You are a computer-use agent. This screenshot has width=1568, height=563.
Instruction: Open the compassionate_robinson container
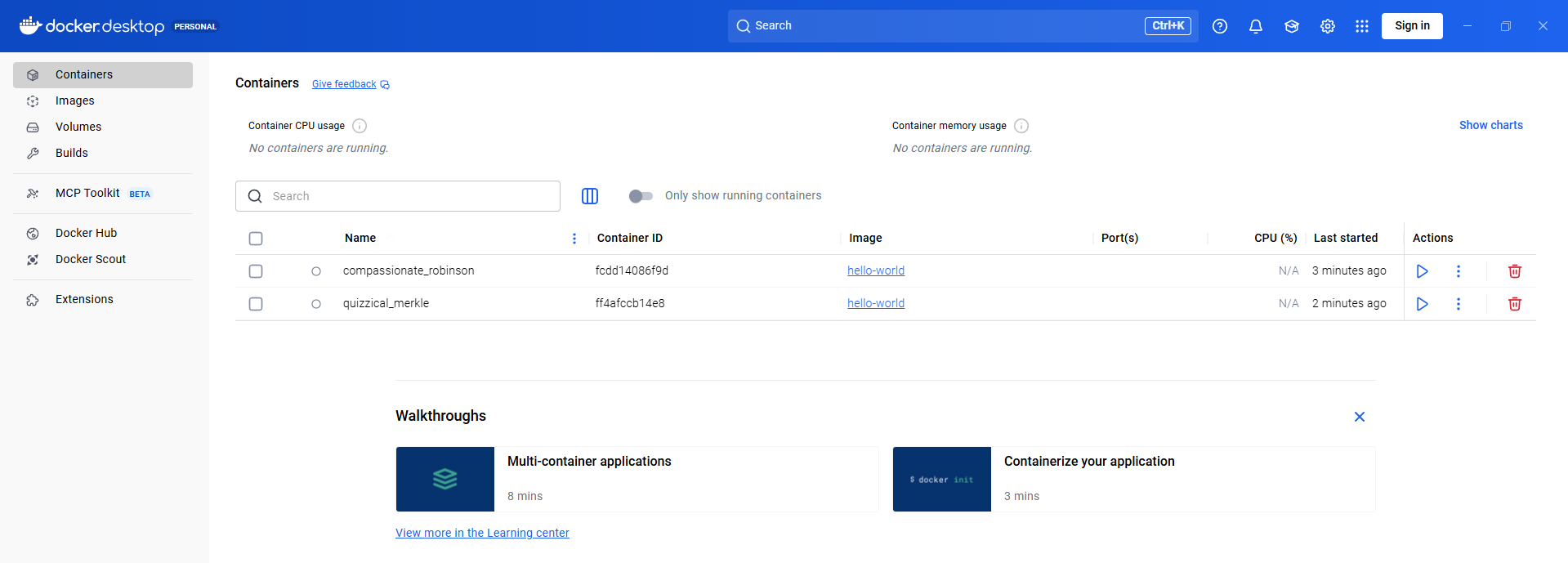click(x=409, y=270)
